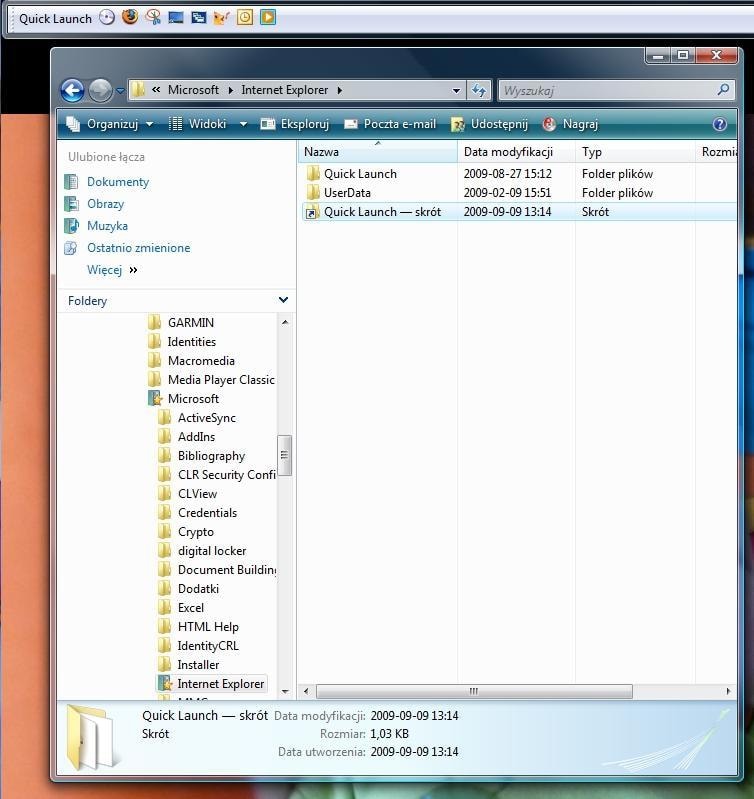Open the scissors snipping tool in Quick Launch
The image size is (754, 799).
(x=153, y=18)
